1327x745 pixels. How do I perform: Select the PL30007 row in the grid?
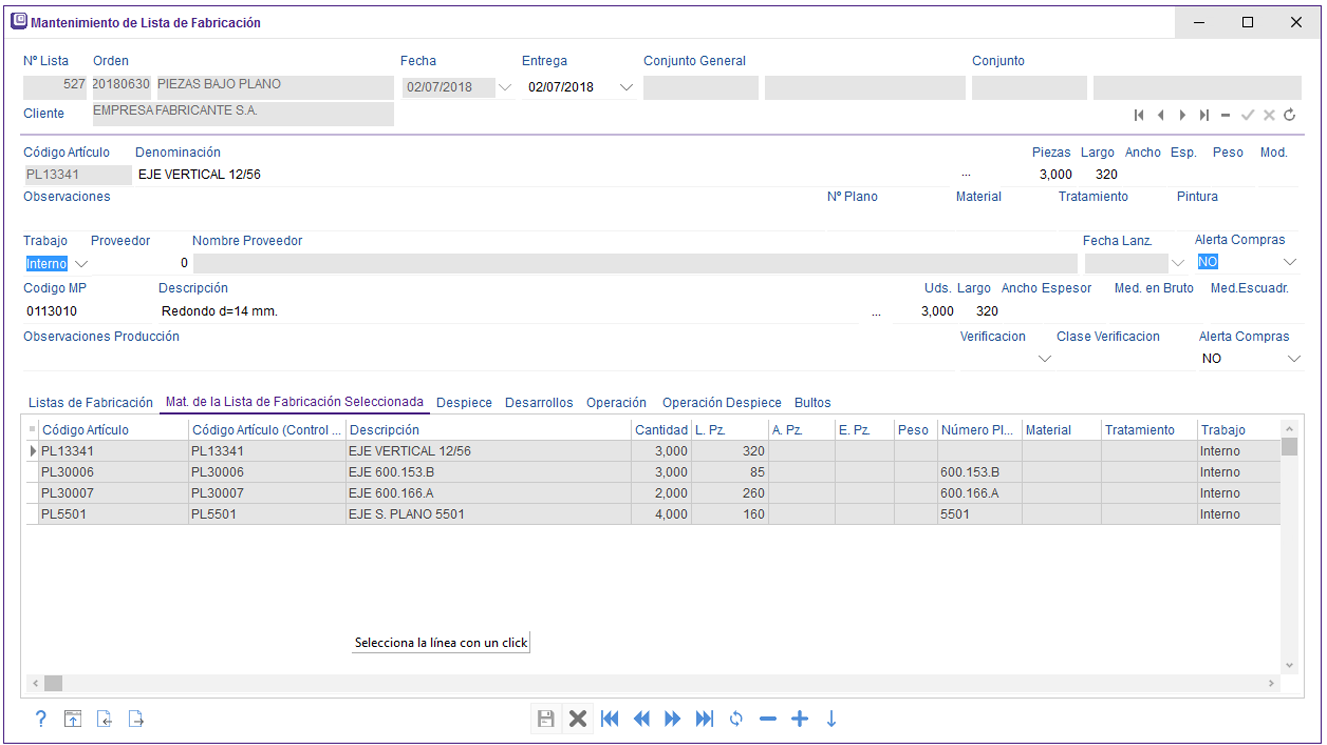click(68, 493)
